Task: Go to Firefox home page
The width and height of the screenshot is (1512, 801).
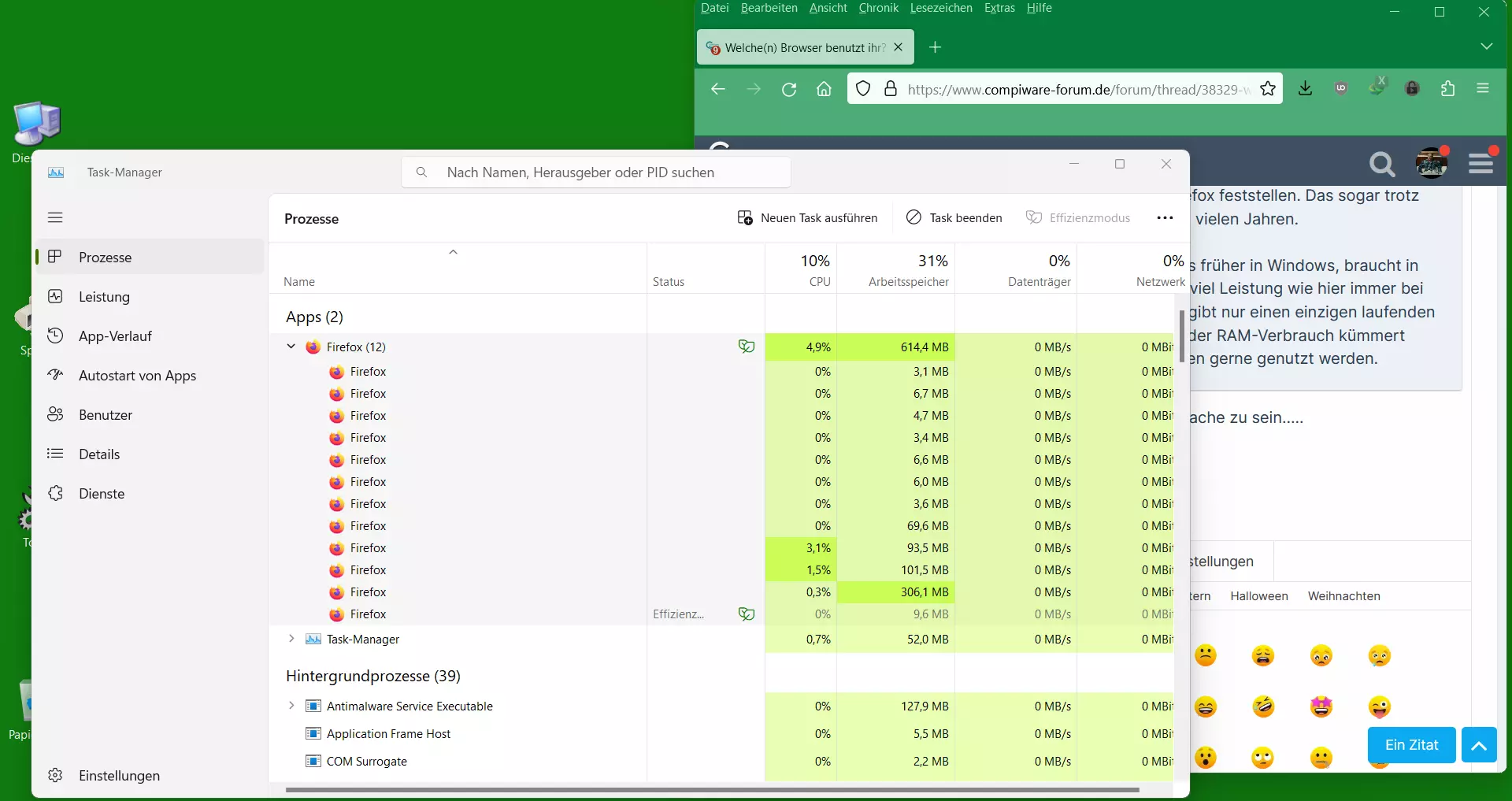Action: coord(824,89)
